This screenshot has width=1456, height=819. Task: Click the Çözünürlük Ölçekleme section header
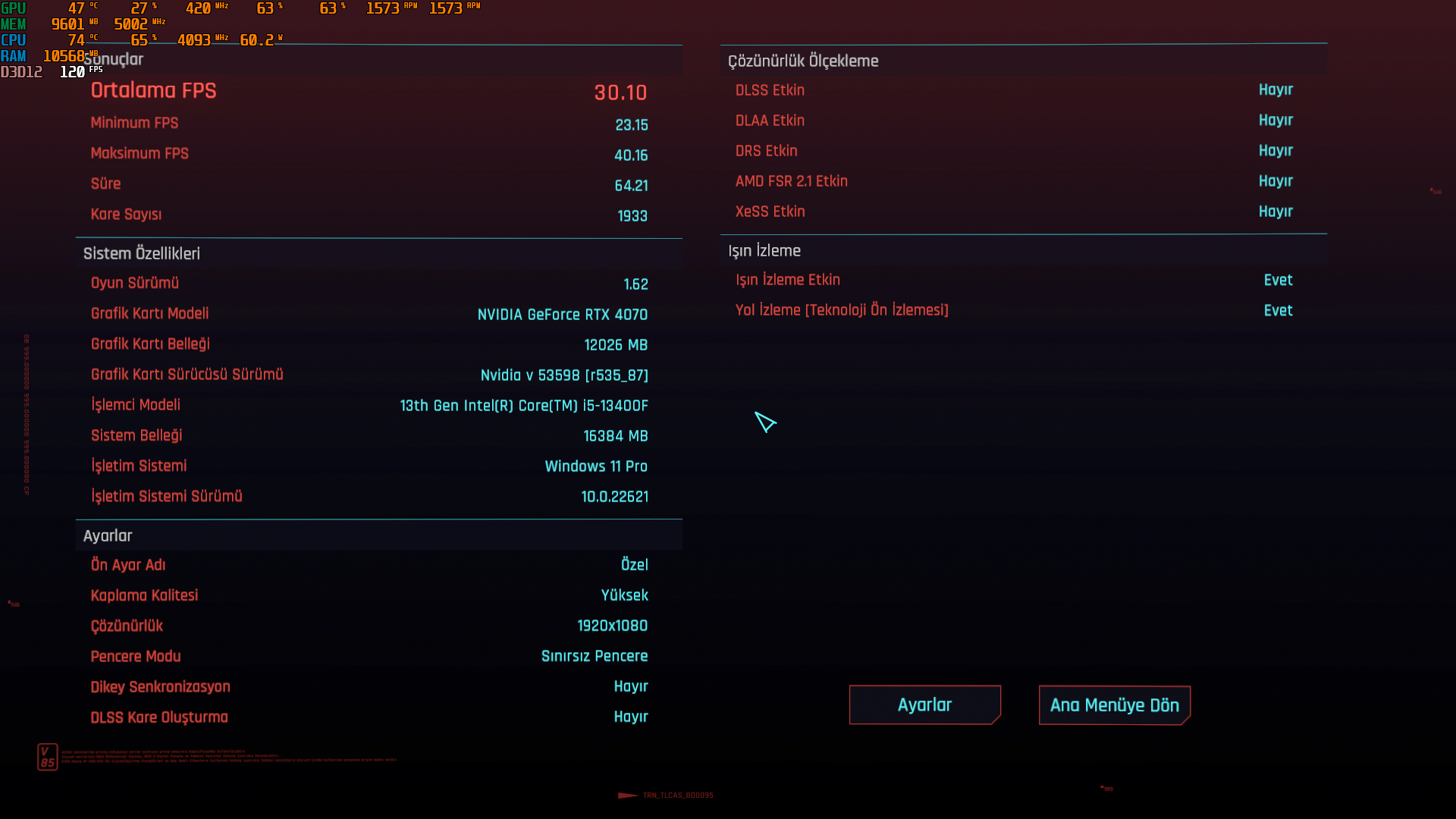click(803, 61)
